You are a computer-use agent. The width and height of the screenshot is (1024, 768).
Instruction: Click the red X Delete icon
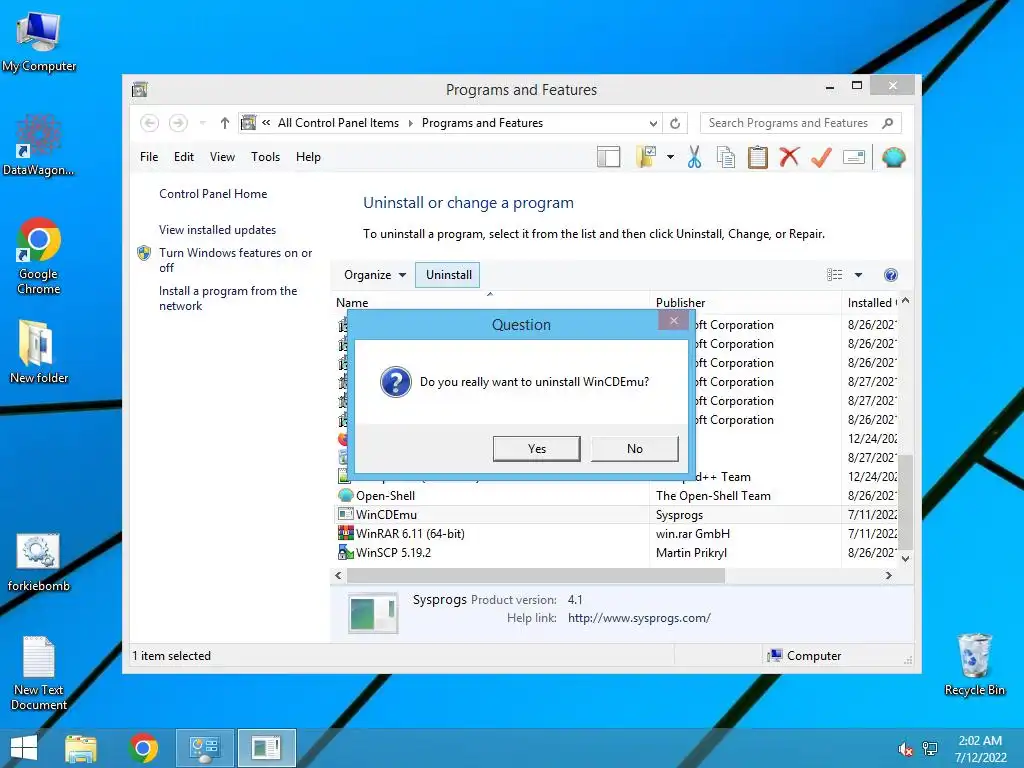point(790,157)
